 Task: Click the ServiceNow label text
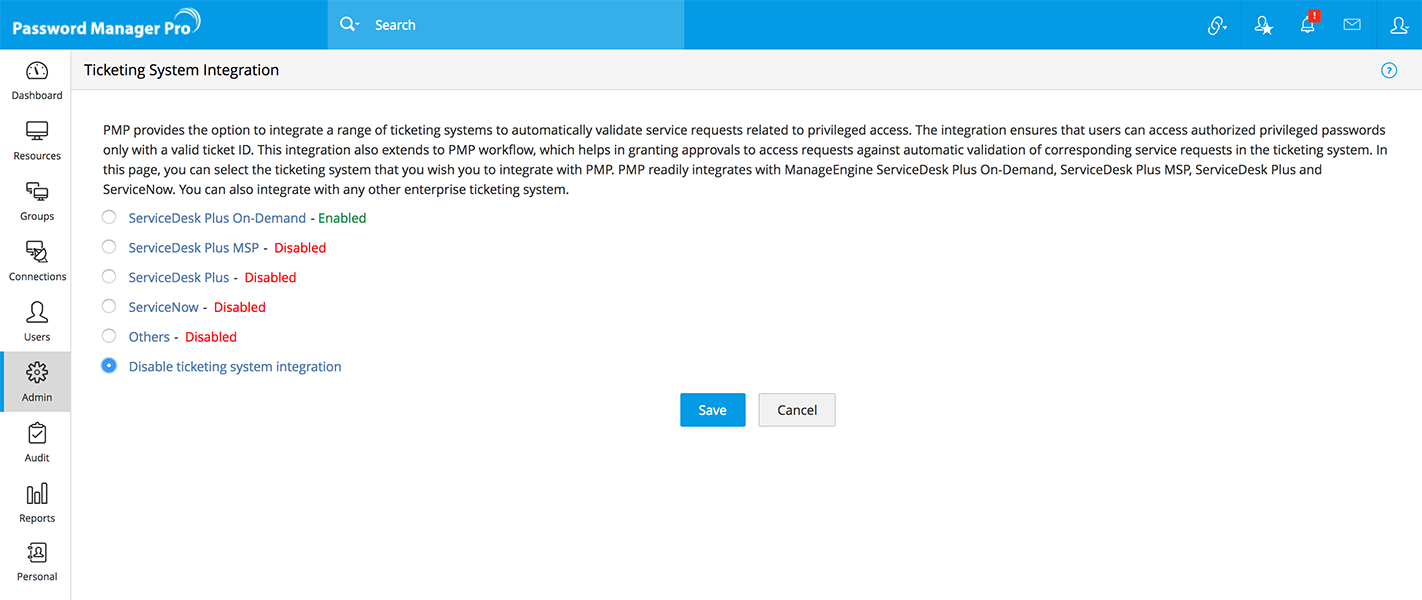click(x=164, y=307)
